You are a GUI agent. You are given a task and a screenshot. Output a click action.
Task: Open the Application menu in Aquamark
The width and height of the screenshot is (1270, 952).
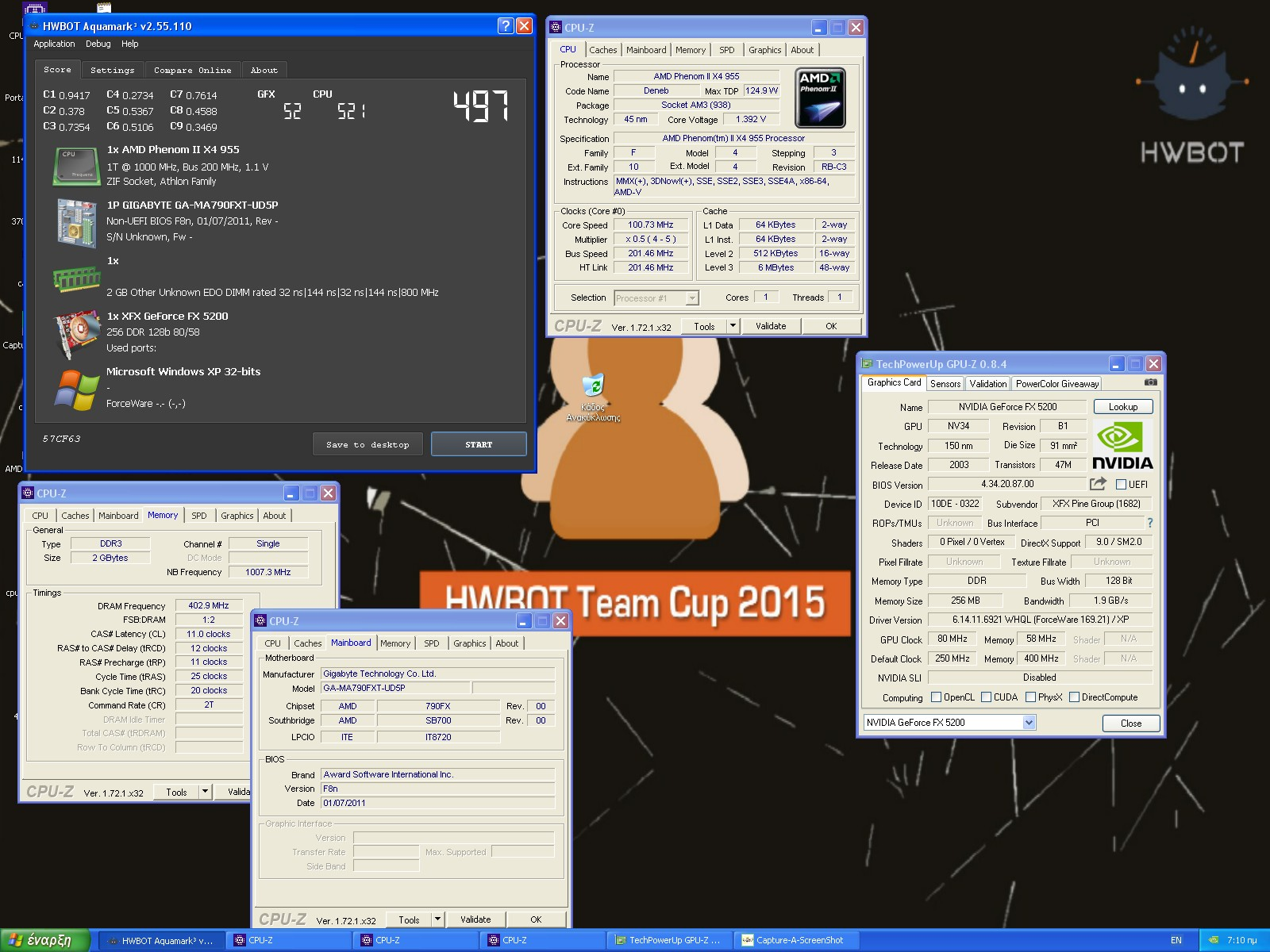pyautogui.click(x=54, y=44)
